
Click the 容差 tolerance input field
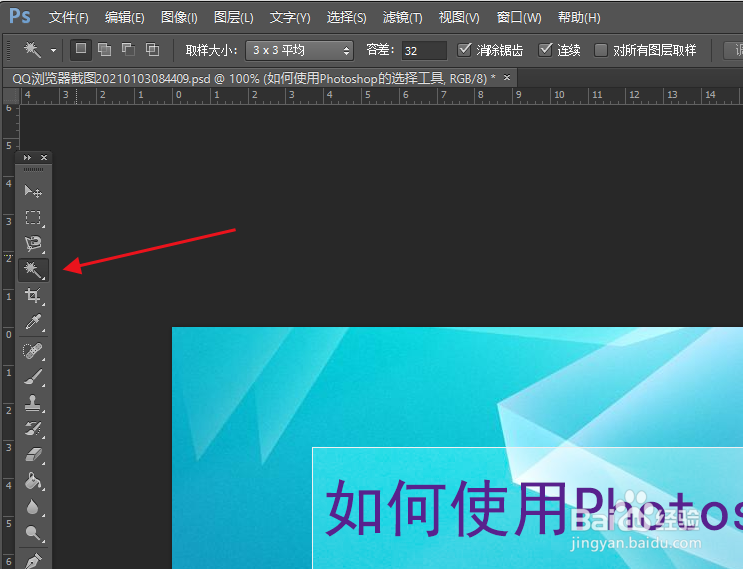424,51
